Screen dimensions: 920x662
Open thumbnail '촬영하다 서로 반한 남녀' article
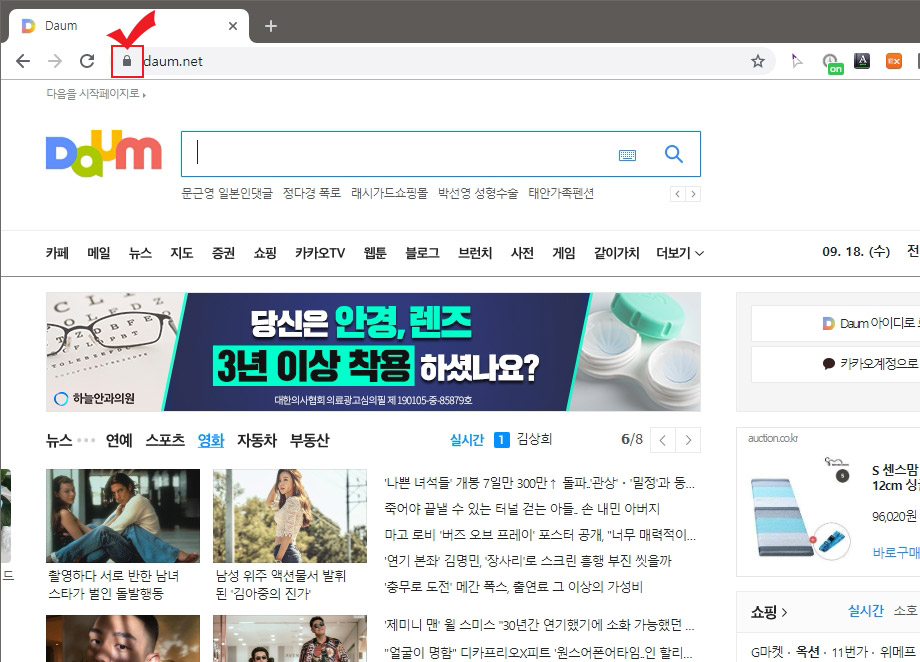tap(123, 516)
